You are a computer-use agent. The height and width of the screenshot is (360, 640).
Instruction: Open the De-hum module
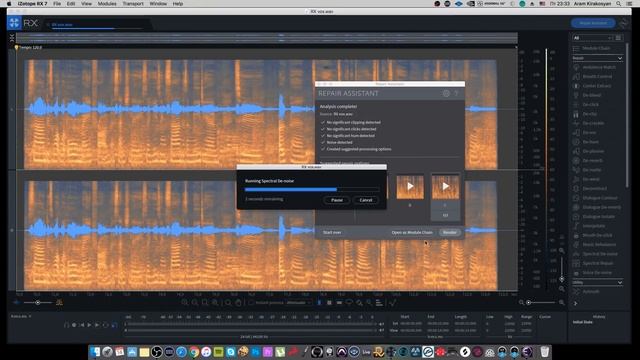[590, 142]
